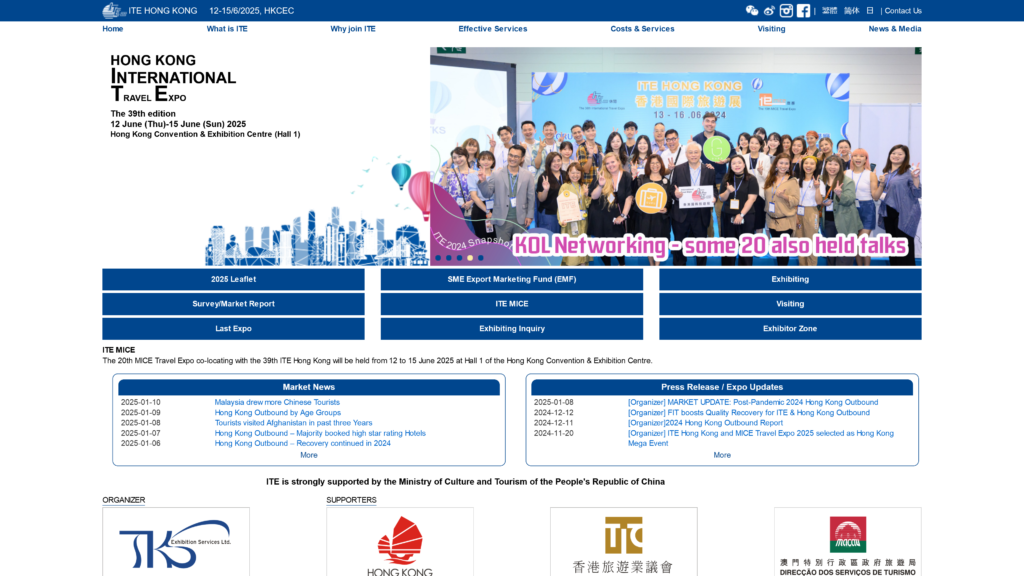Click the 香港旅遊業議會 TIC supporter logo
This screenshot has width=1024, height=576.
click(624, 542)
